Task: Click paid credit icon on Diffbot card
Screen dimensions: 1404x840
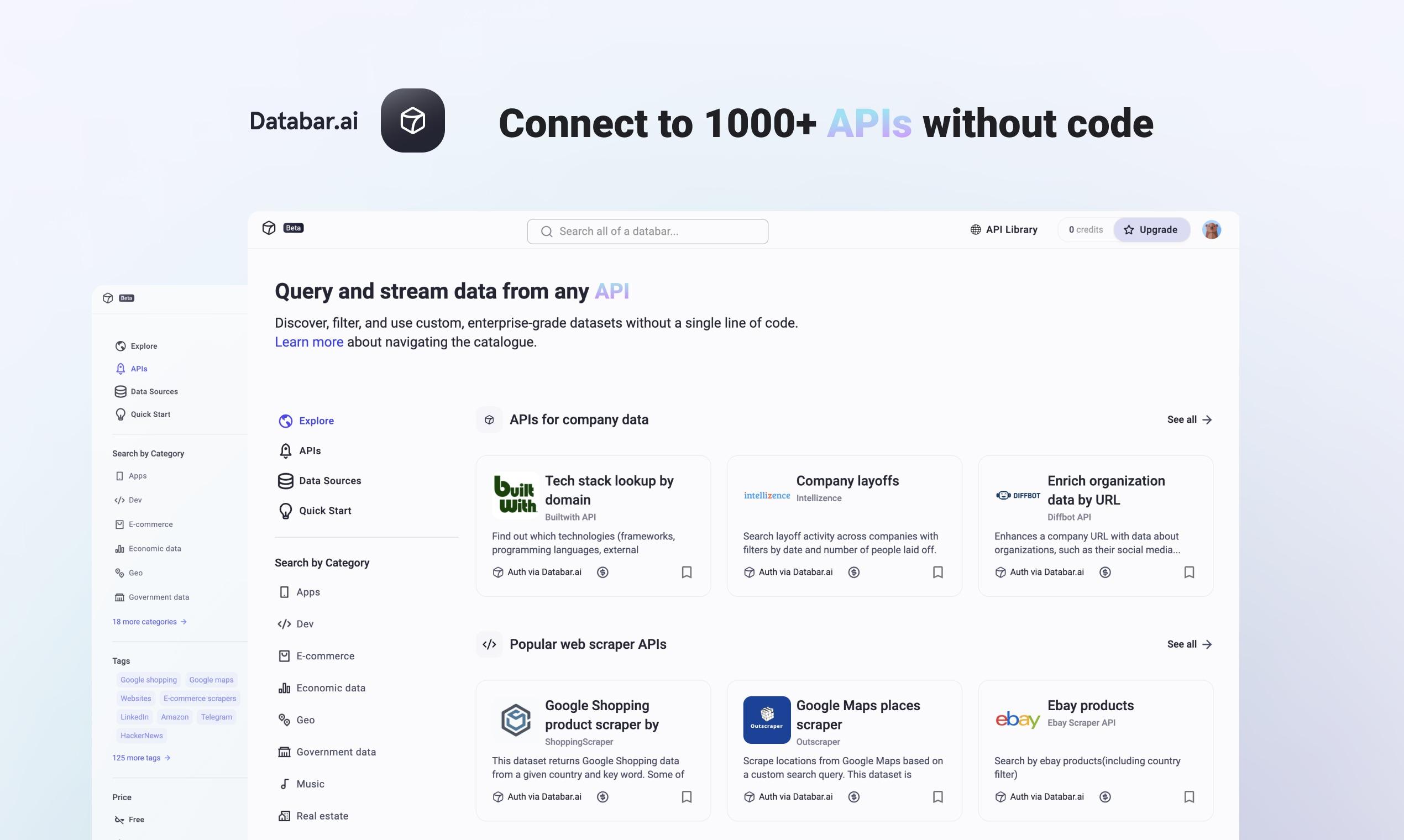Action: (x=1104, y=573)
